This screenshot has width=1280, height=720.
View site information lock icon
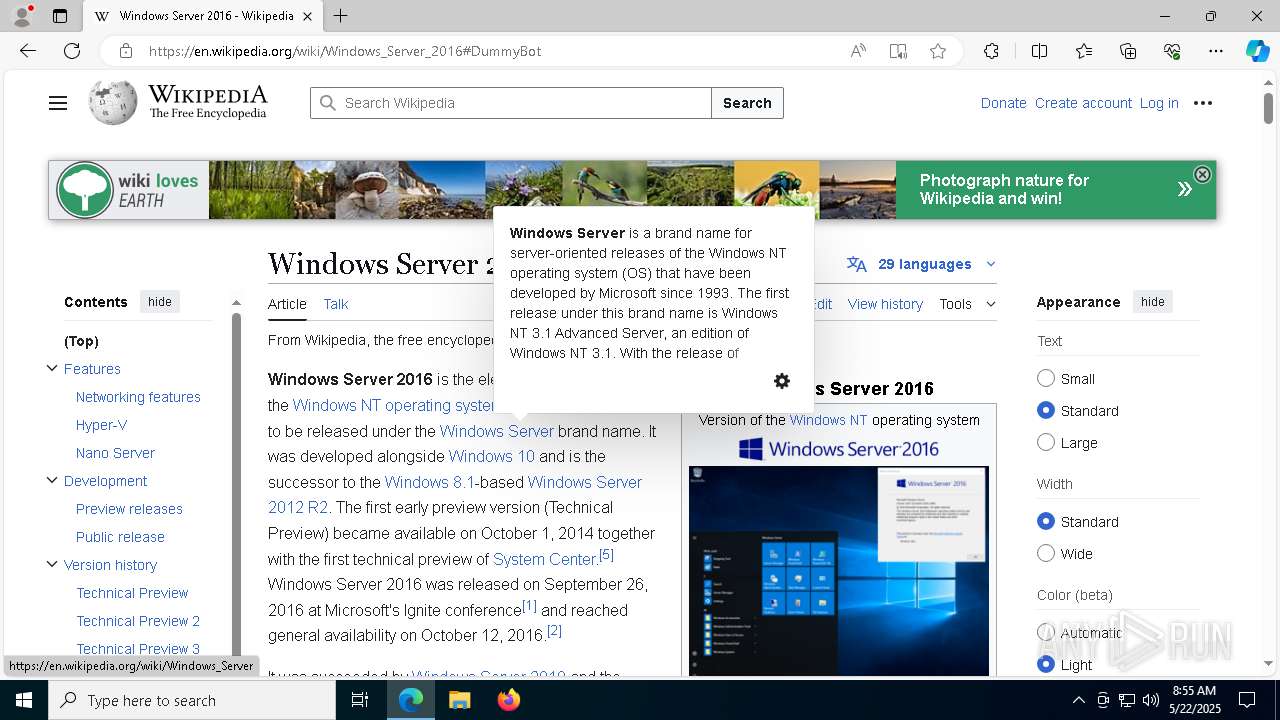point(126,51)
